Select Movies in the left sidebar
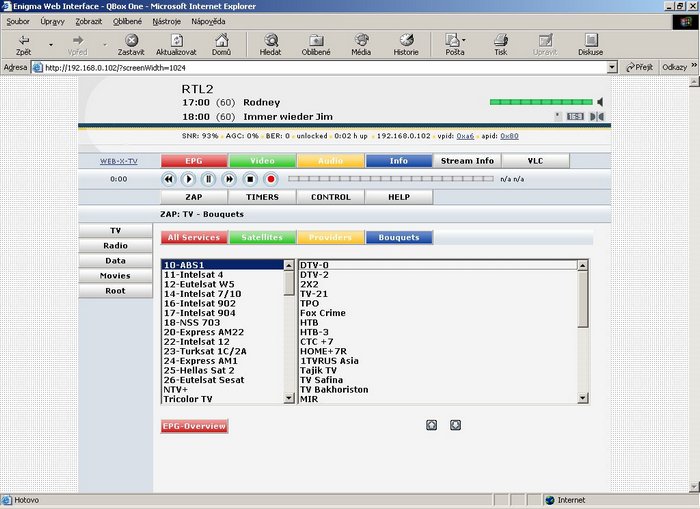Image resolution: width=700 pixels, height=509 pixels. 116,275
